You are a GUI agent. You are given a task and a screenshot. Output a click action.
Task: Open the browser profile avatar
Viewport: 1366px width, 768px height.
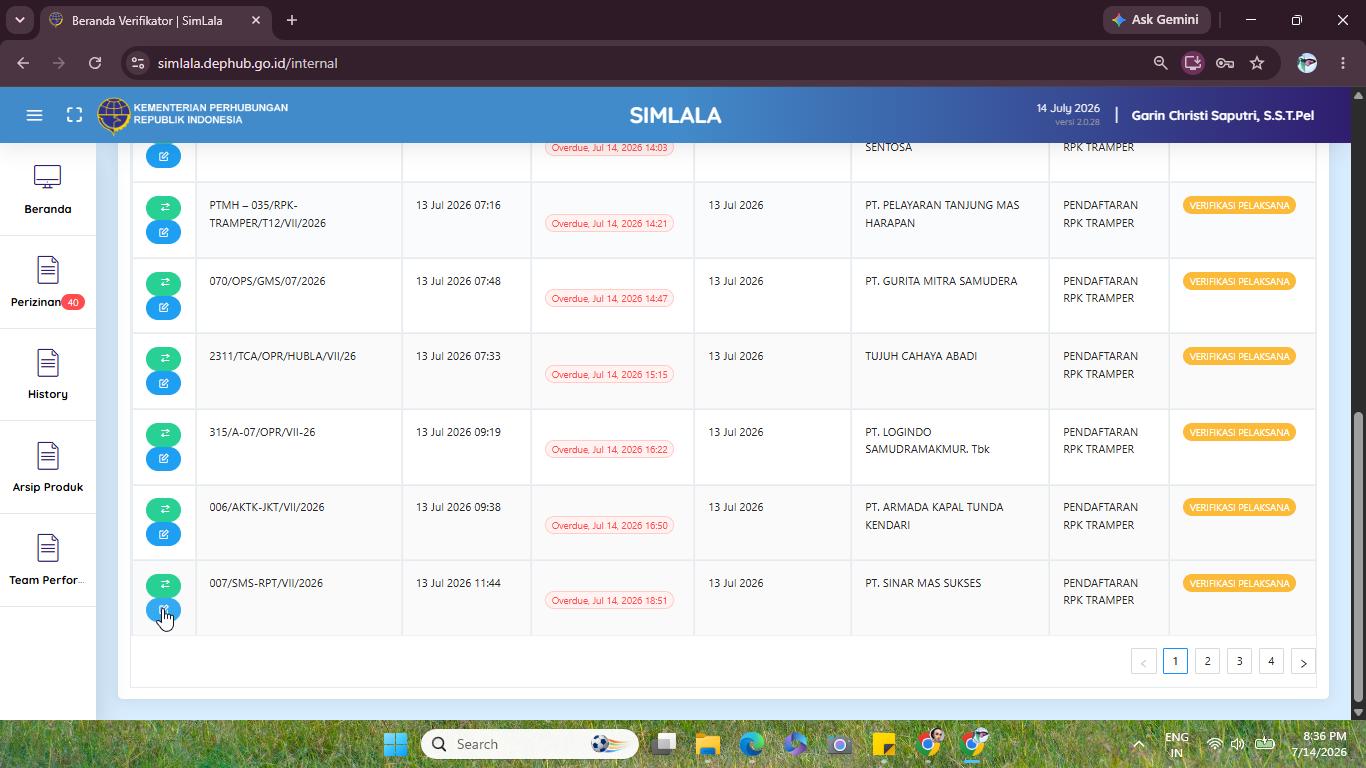click(x=1307, y=63)
